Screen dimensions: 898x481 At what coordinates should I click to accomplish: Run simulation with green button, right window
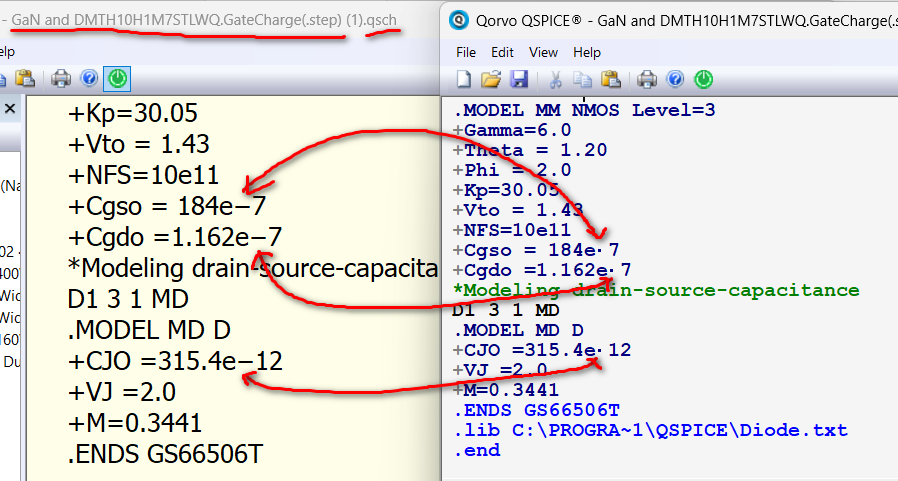pos(703,79)
